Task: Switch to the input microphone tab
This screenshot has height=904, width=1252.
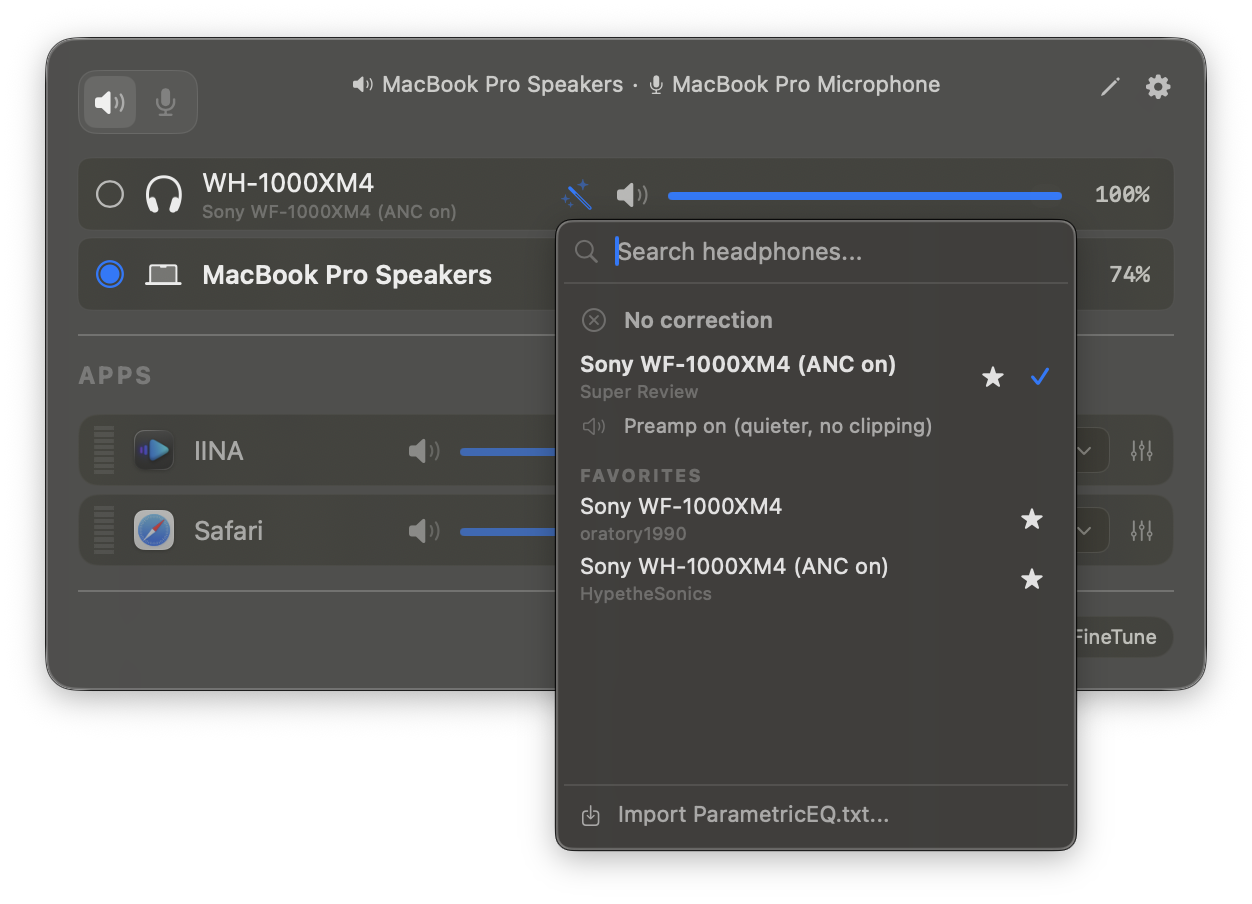Action: click(x=166, y=102)
